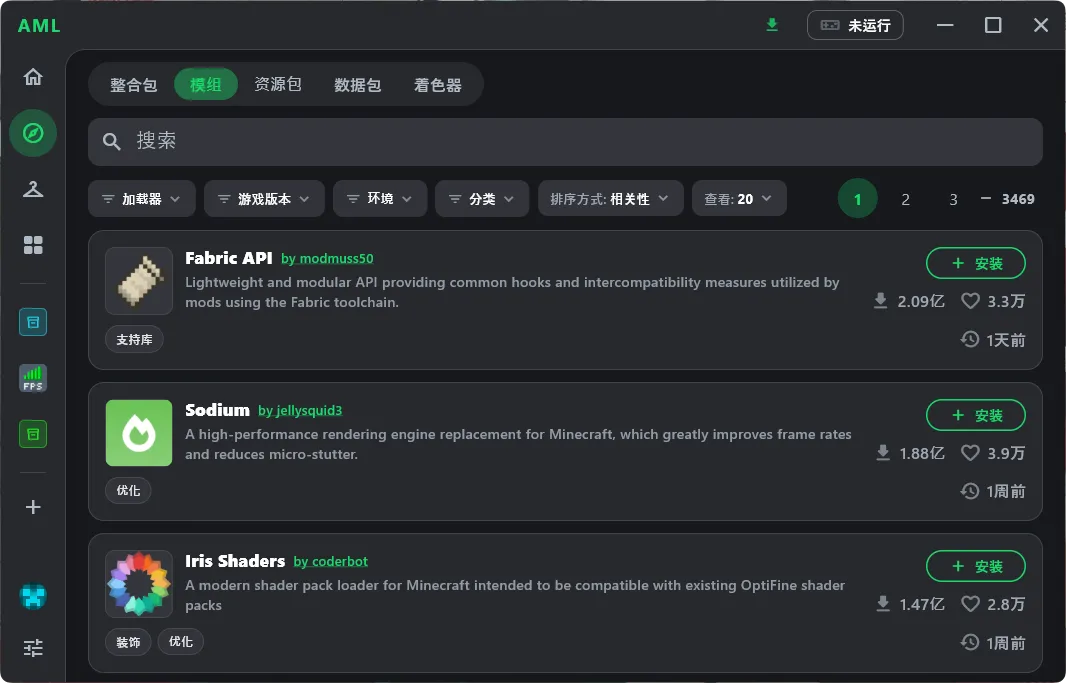Image resolution: width=1066 pixels, height=683 pixels.
Task: Click Iris Shaders download count icon
Action: click(x=882, y=603)
